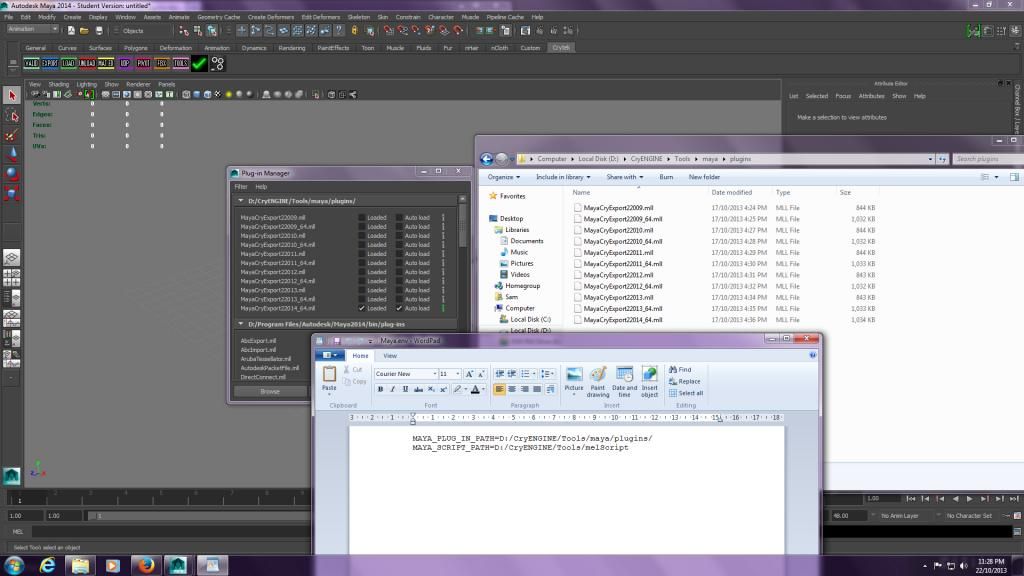Switch to the View tab in WordPad
Viewport: 1024px width, 576px height.
point(391,356)
